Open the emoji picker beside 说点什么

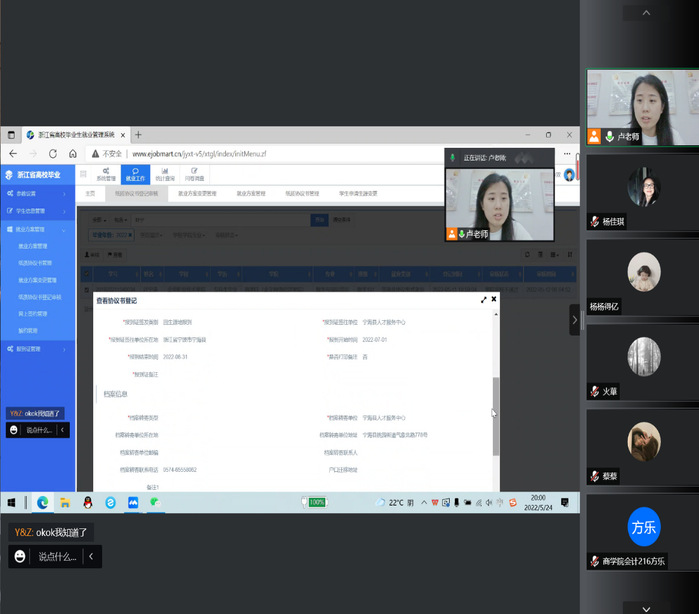click(x=20, y=556)
